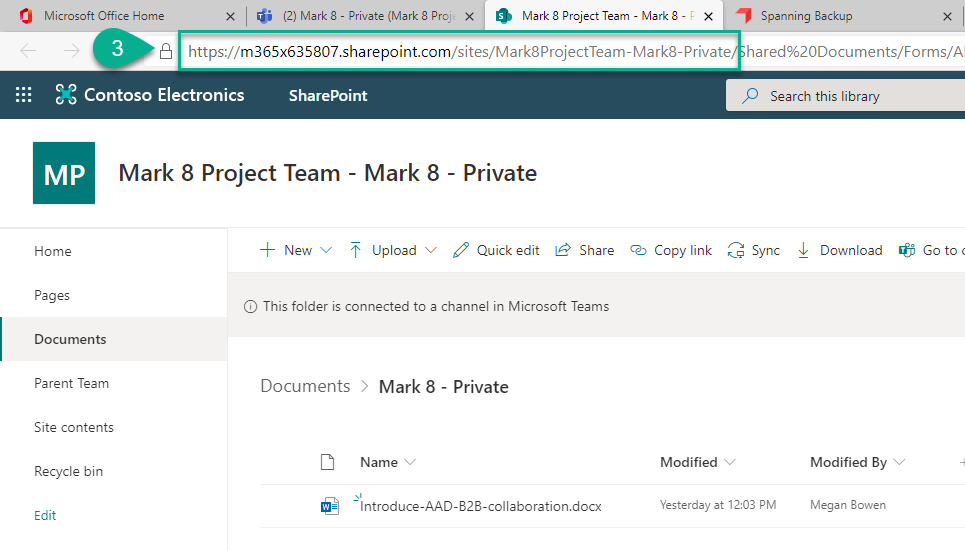Click the Search this library box
Viewport: 965px width, 550px height.
(x=846, y=96)
